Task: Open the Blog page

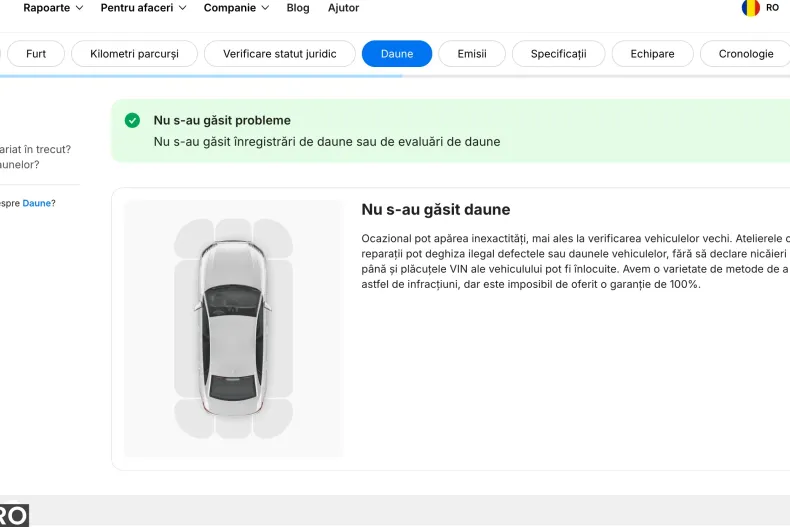Action: point(298,8)
